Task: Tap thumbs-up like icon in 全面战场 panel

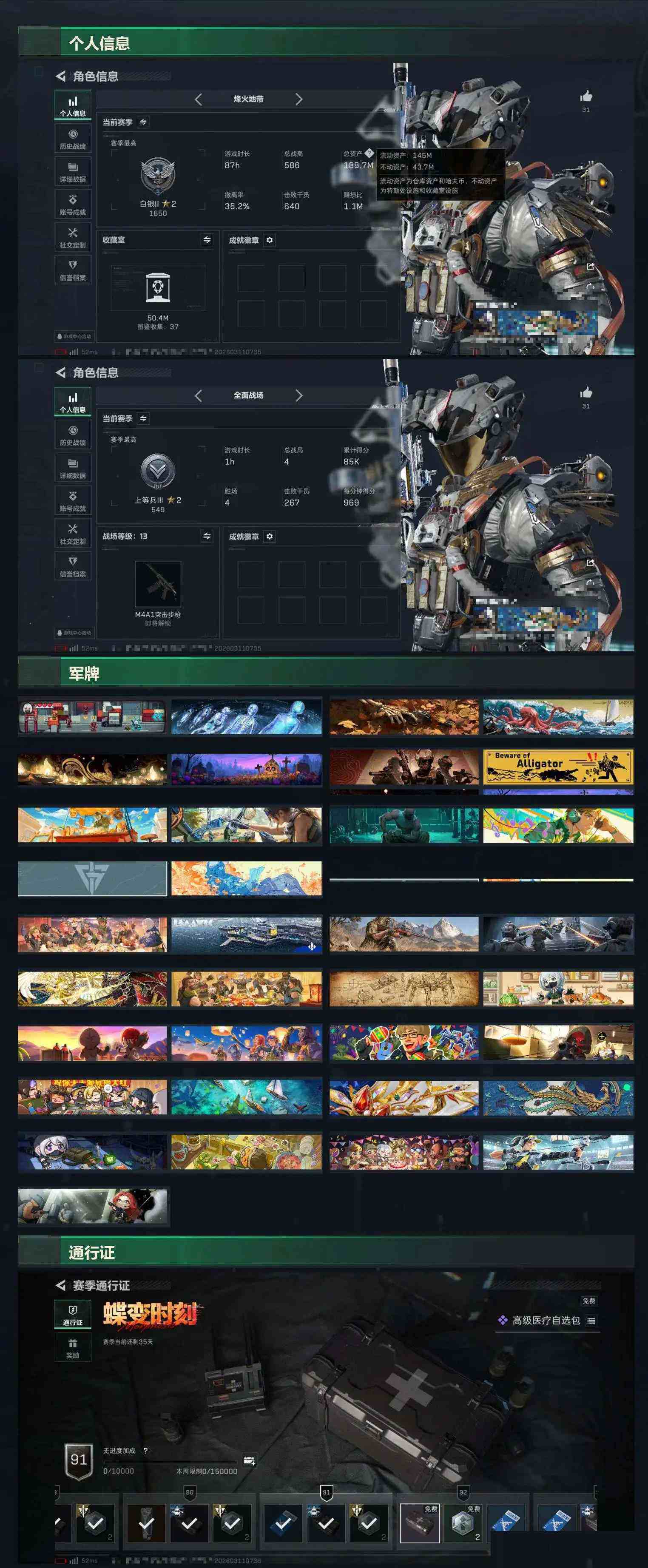Action: coord(586,392)
